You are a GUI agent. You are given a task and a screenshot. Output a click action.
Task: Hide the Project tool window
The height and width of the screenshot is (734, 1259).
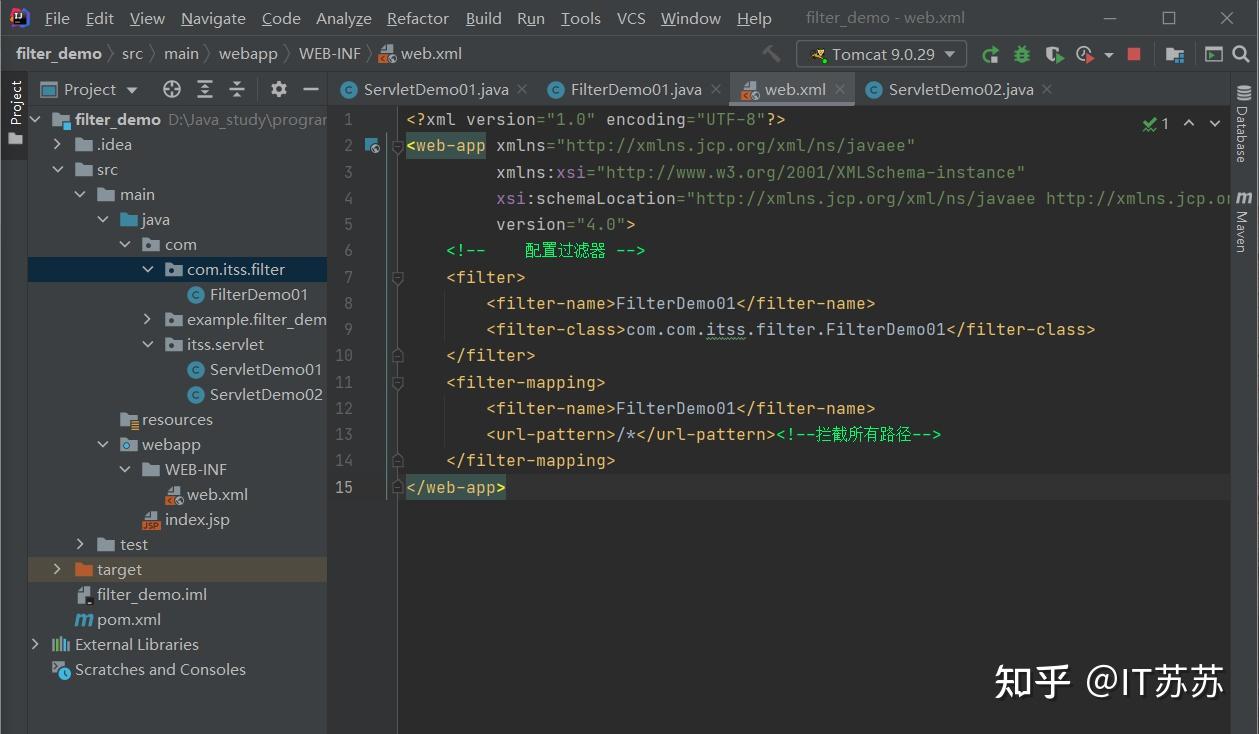coord(311,89)
